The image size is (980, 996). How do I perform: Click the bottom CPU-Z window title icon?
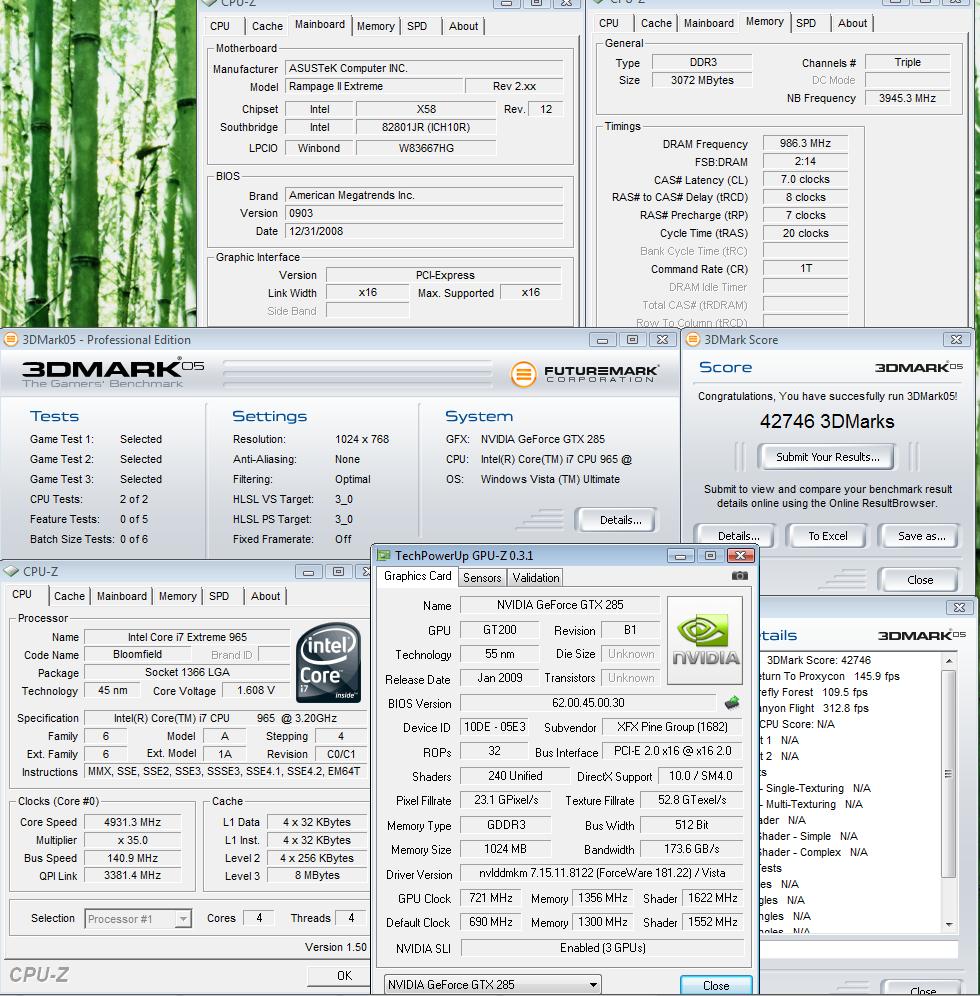click(x=11, y=571)
